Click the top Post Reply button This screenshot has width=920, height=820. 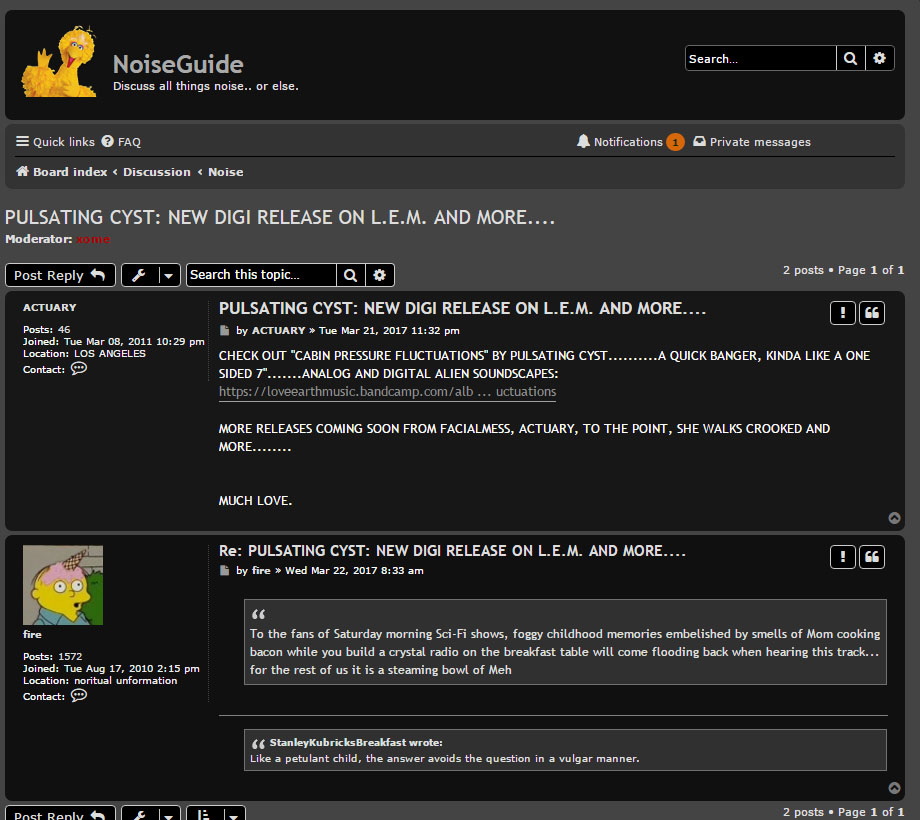[x=60, y=275]
